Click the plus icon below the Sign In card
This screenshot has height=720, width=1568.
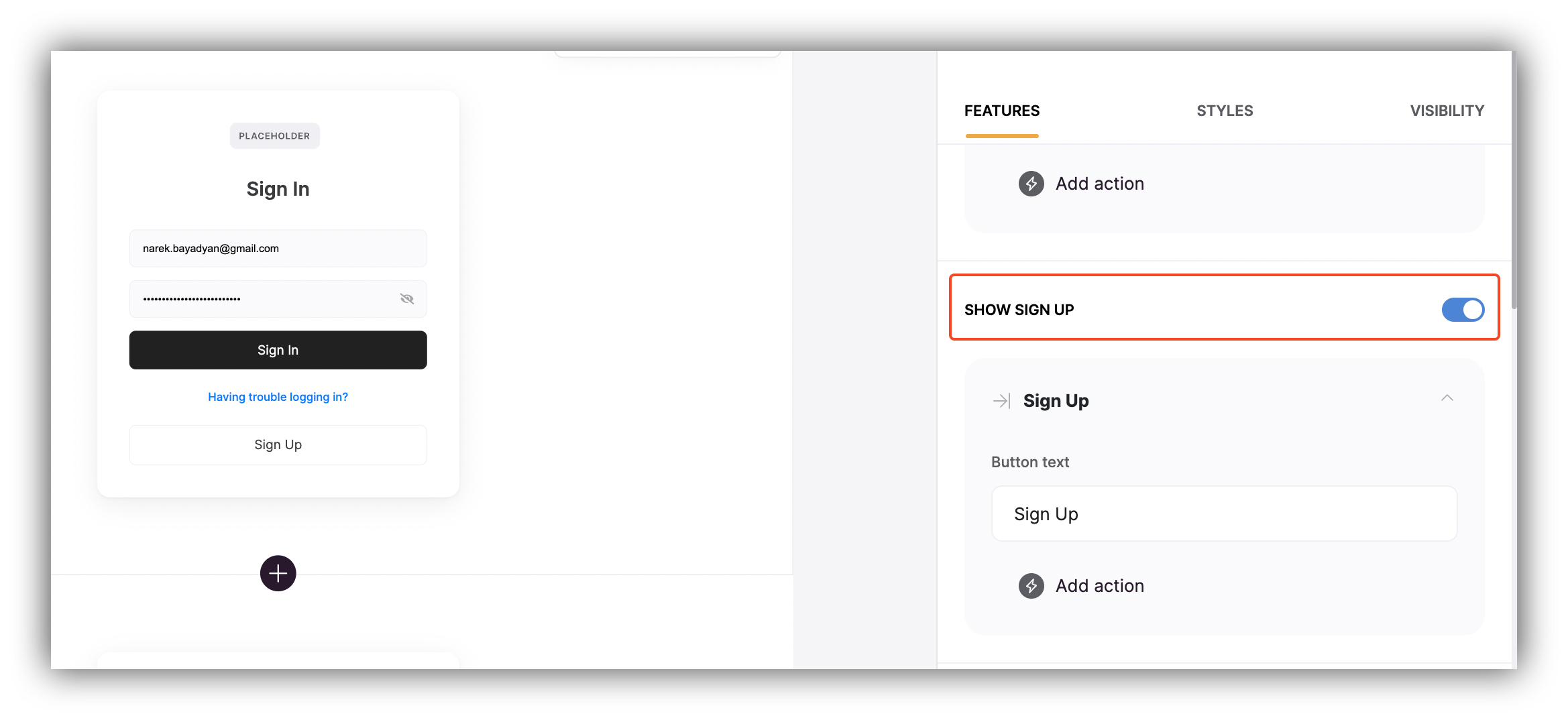coord(278,573)
